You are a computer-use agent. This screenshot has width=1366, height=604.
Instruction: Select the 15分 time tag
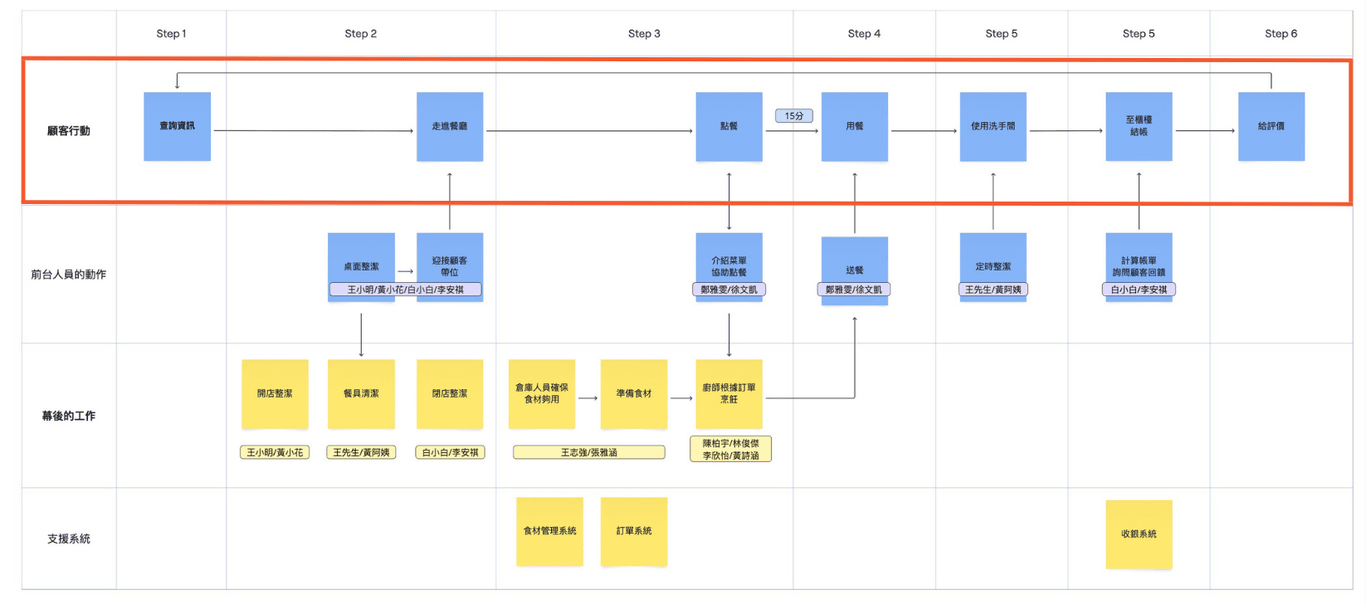pos(793,116)
